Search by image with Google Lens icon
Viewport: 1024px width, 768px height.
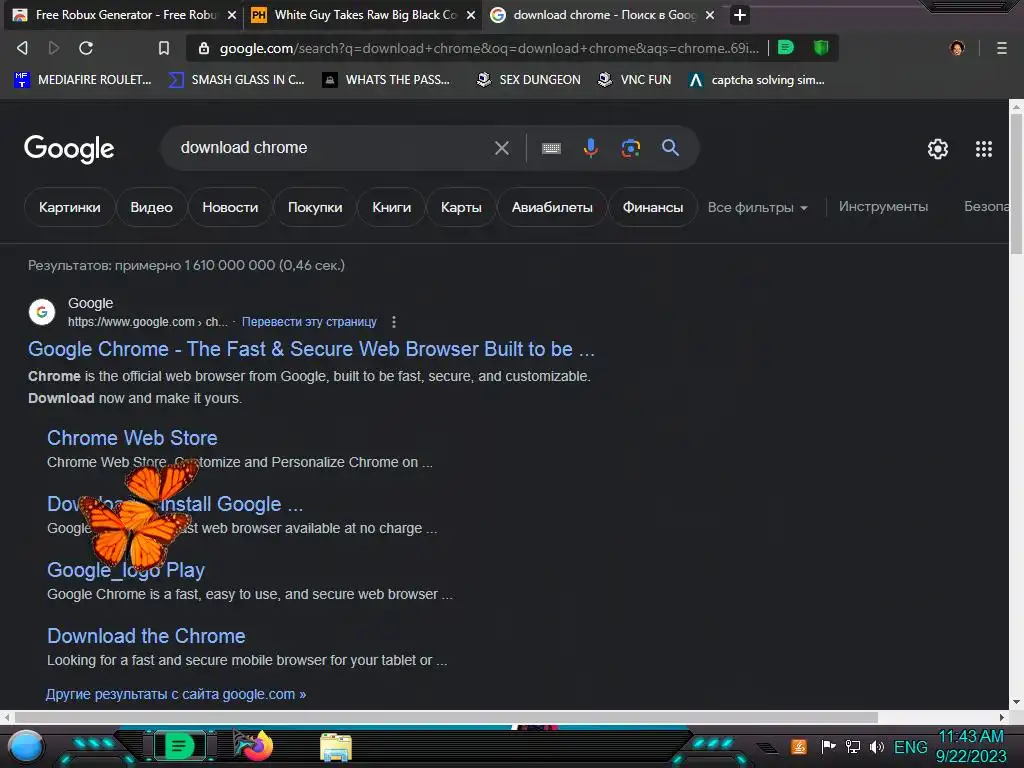[x=630, y=148]
